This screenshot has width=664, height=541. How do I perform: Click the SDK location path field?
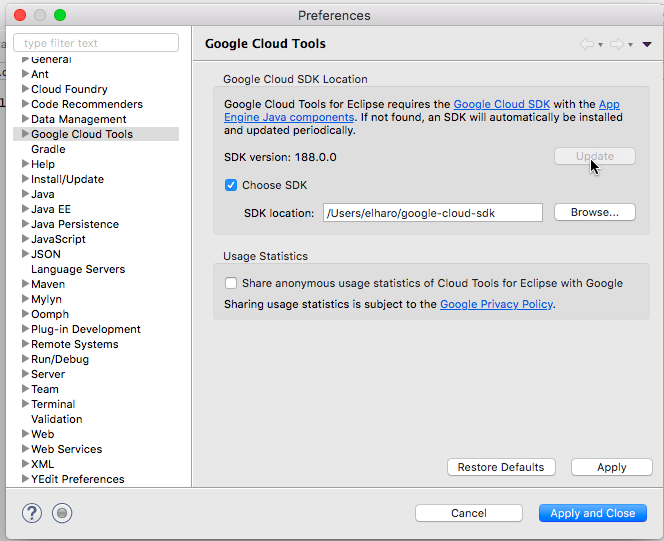[x=433, y=213]
